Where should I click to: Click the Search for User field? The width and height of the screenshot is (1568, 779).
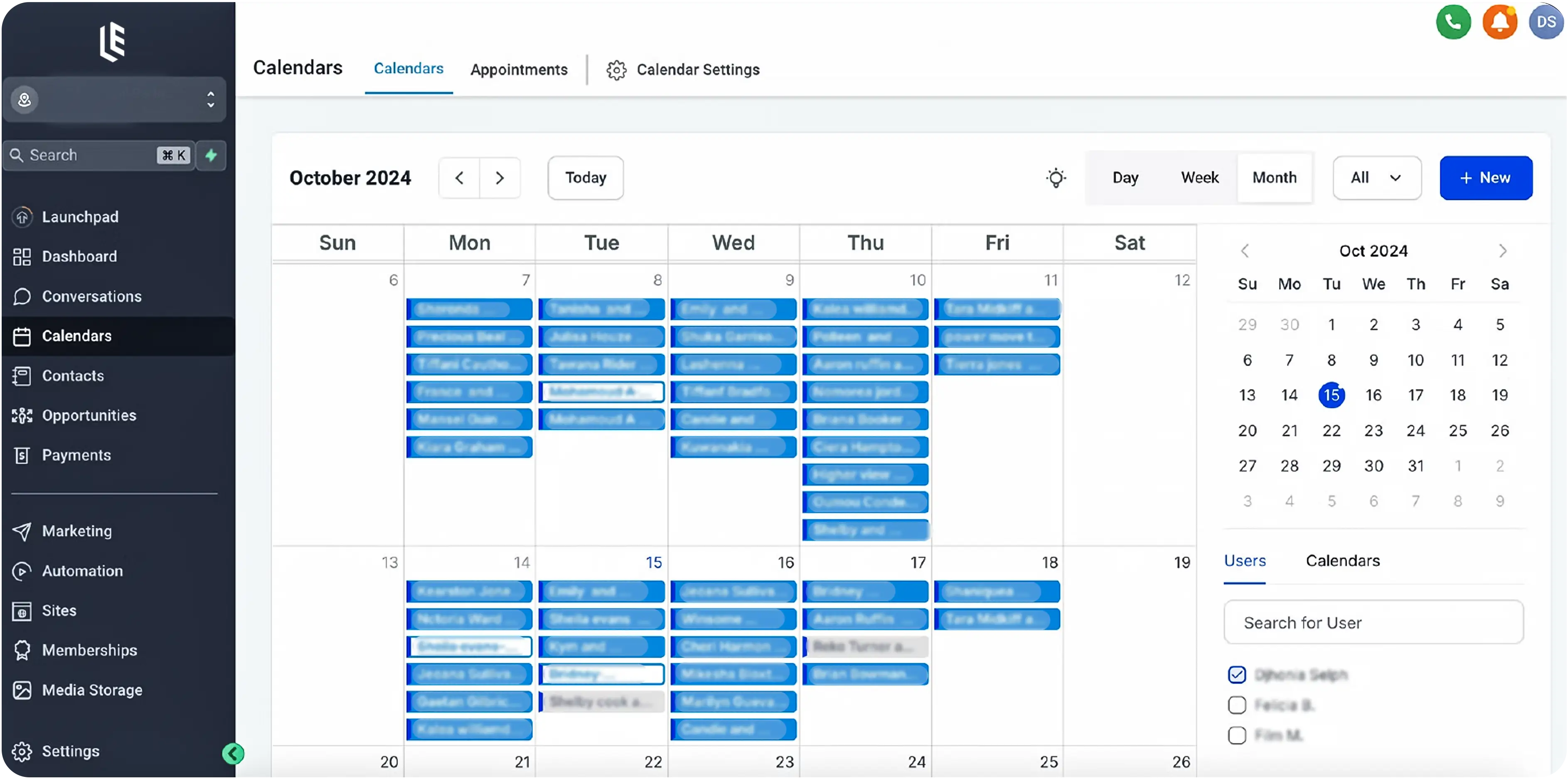[x=1373, y=623]
